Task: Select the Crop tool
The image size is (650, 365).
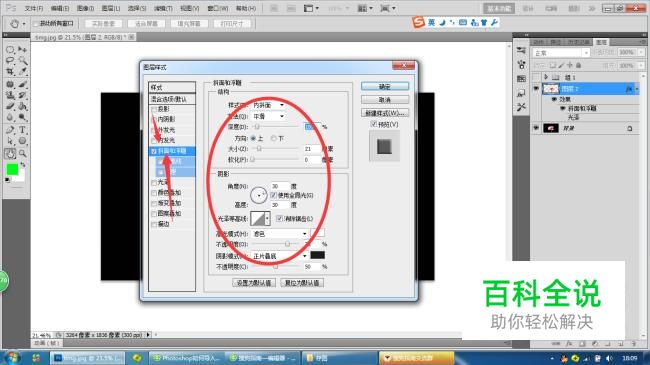Action: [x=10, y=72]
